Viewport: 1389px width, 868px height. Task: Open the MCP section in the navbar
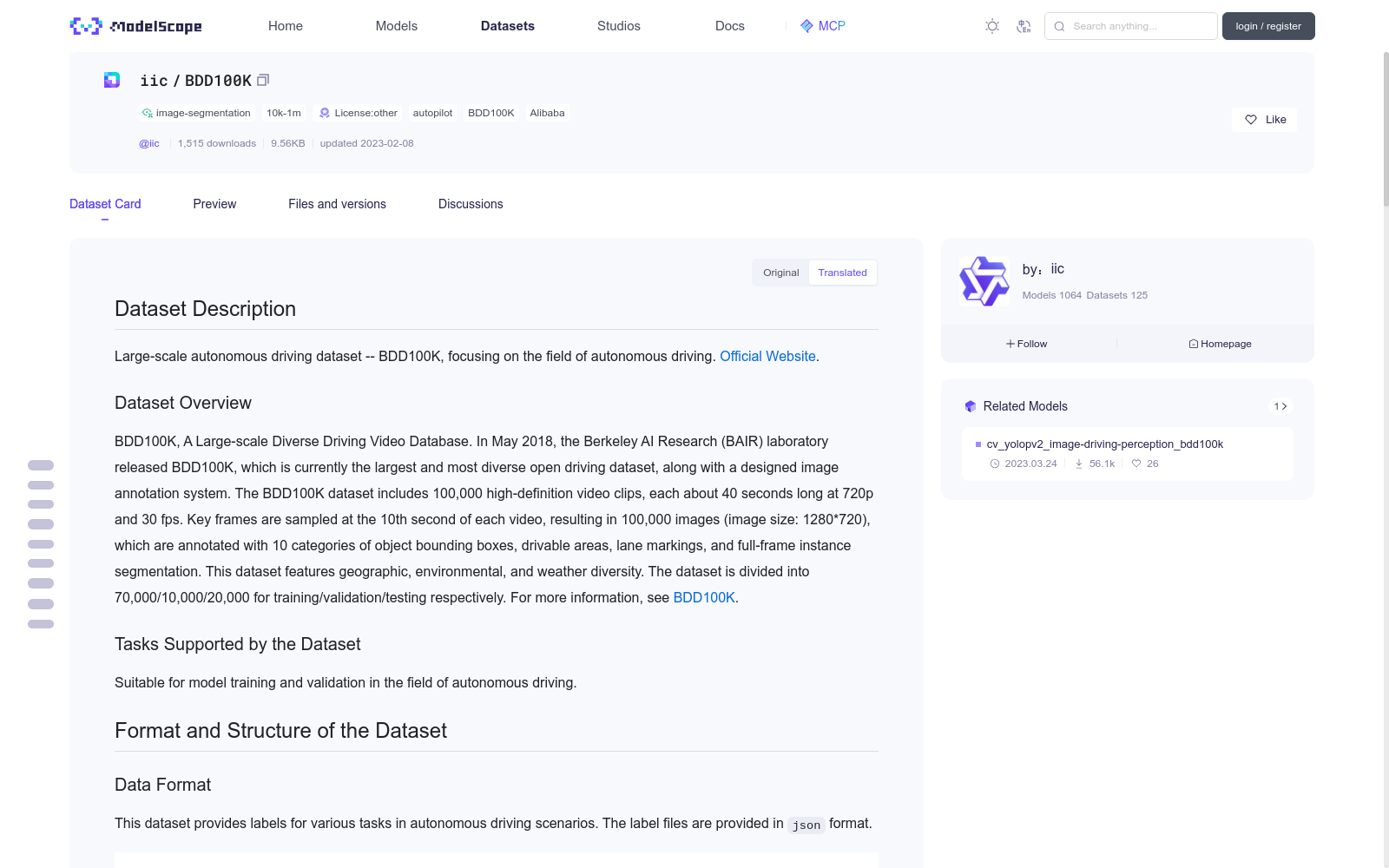tap(822, 26)
